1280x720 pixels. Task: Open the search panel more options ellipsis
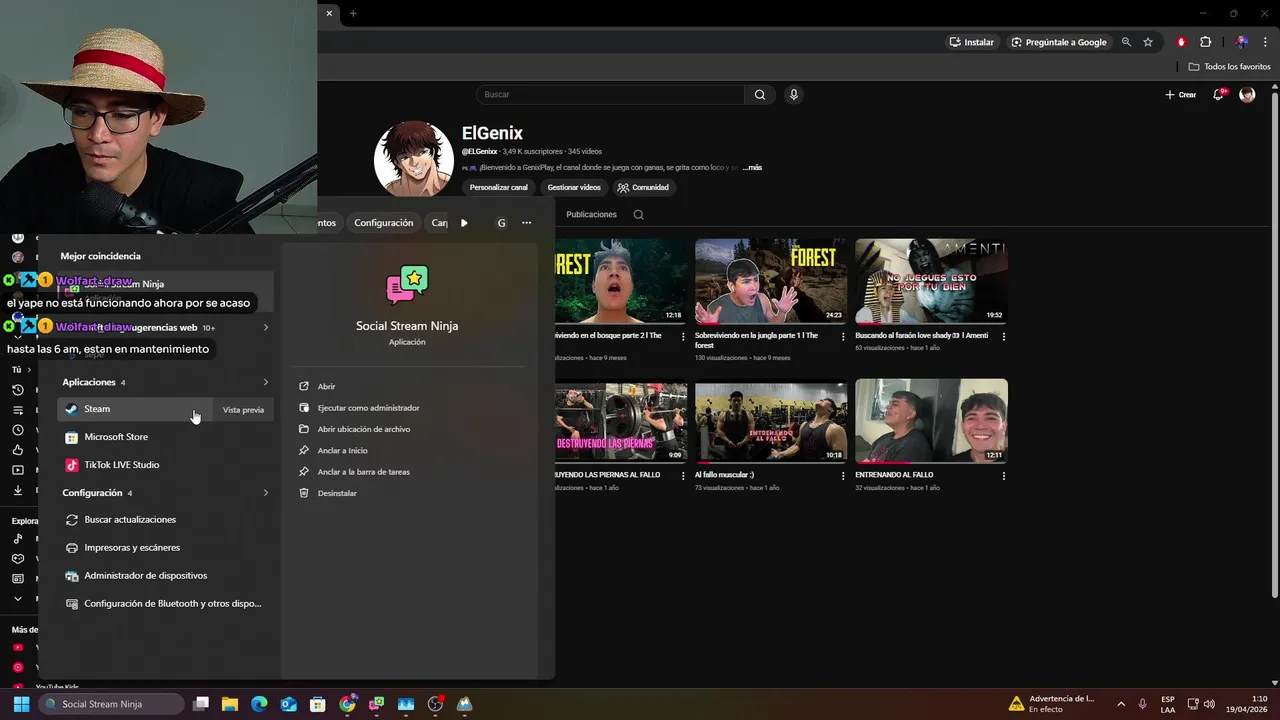[x=527, y=223]
